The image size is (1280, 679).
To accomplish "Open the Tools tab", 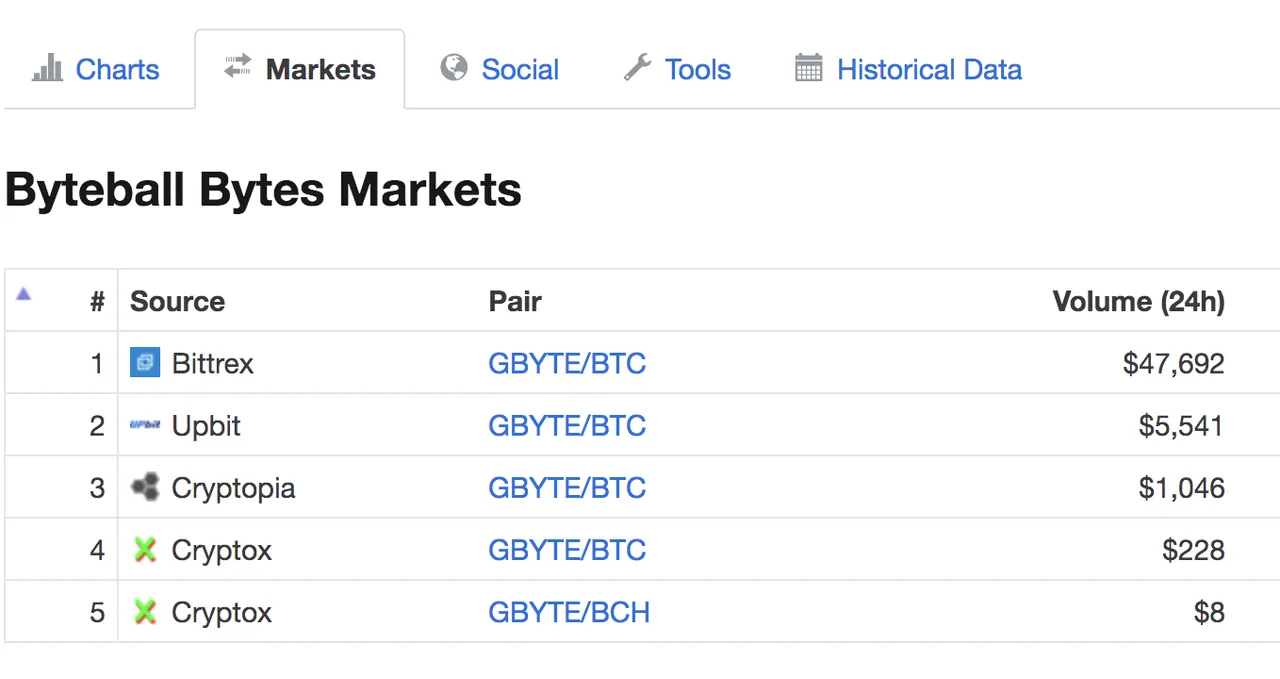I will click(x=678, y=69).
